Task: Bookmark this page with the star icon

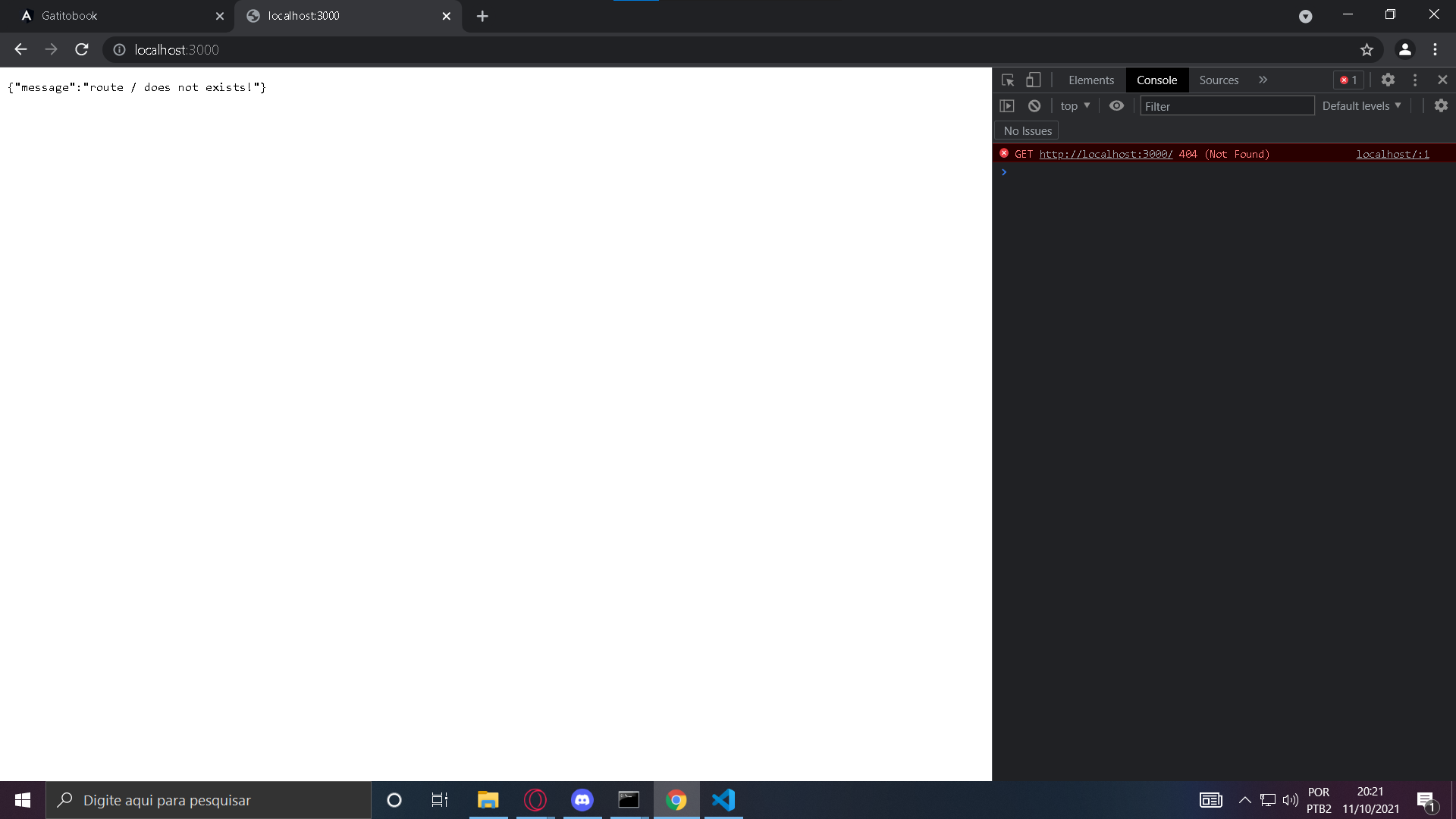Action: coord(1367,49)
